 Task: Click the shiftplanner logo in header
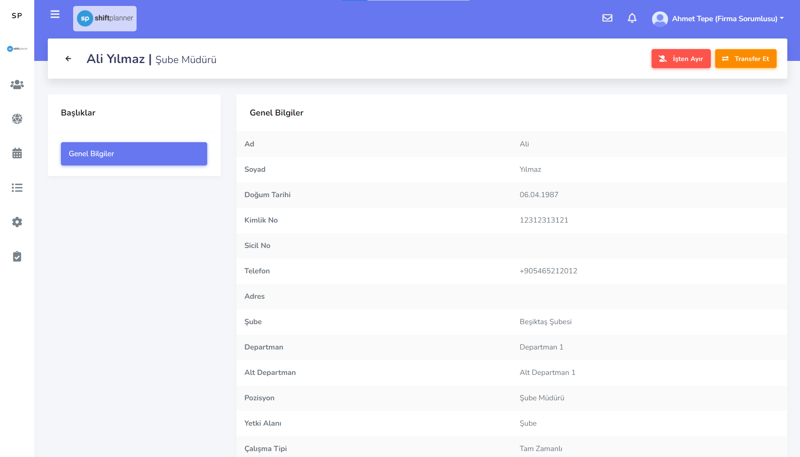105,18
